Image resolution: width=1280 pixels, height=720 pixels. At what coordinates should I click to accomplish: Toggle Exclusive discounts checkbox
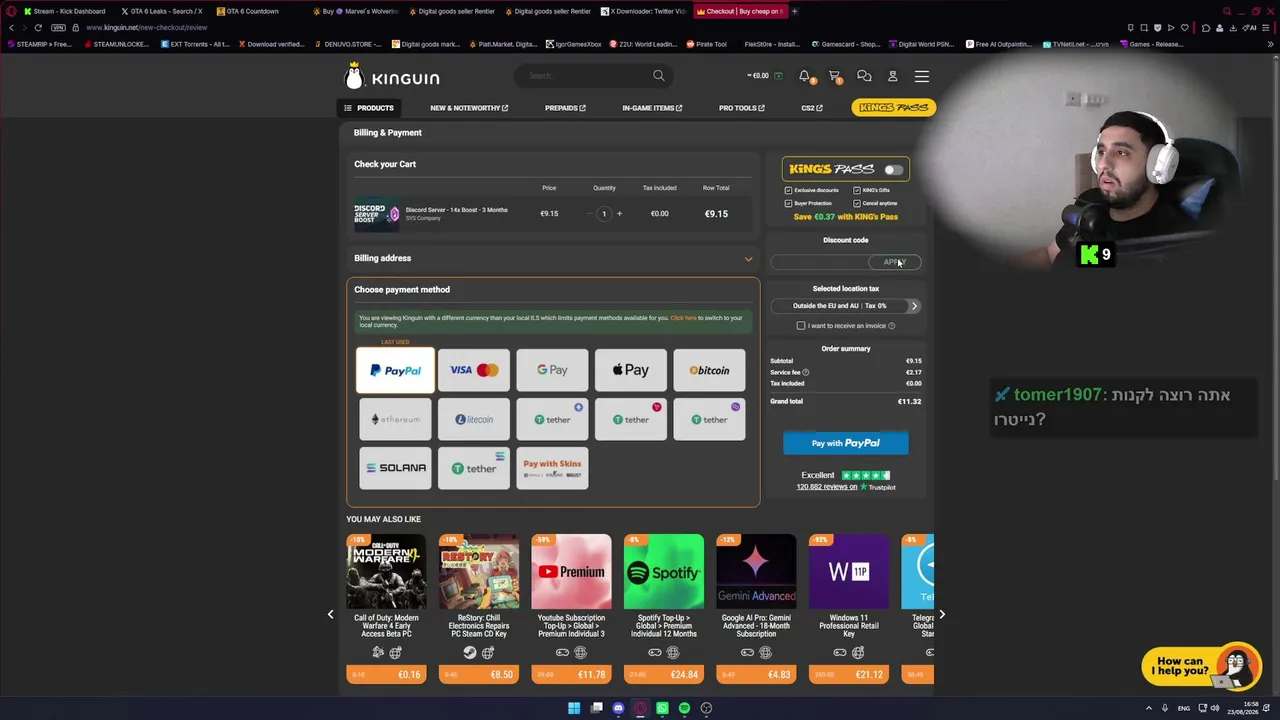coord(788,190)
